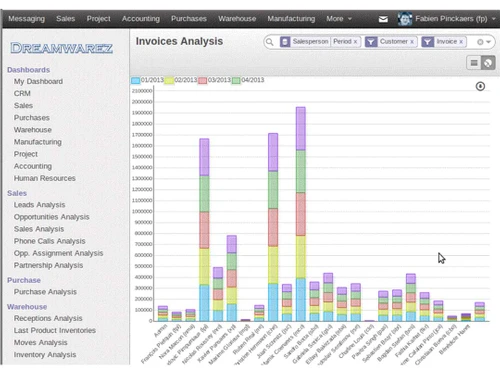Viewport: 500px width, 375px height.
Task: Open Sales Analysis report
Action: click(39, 229)
